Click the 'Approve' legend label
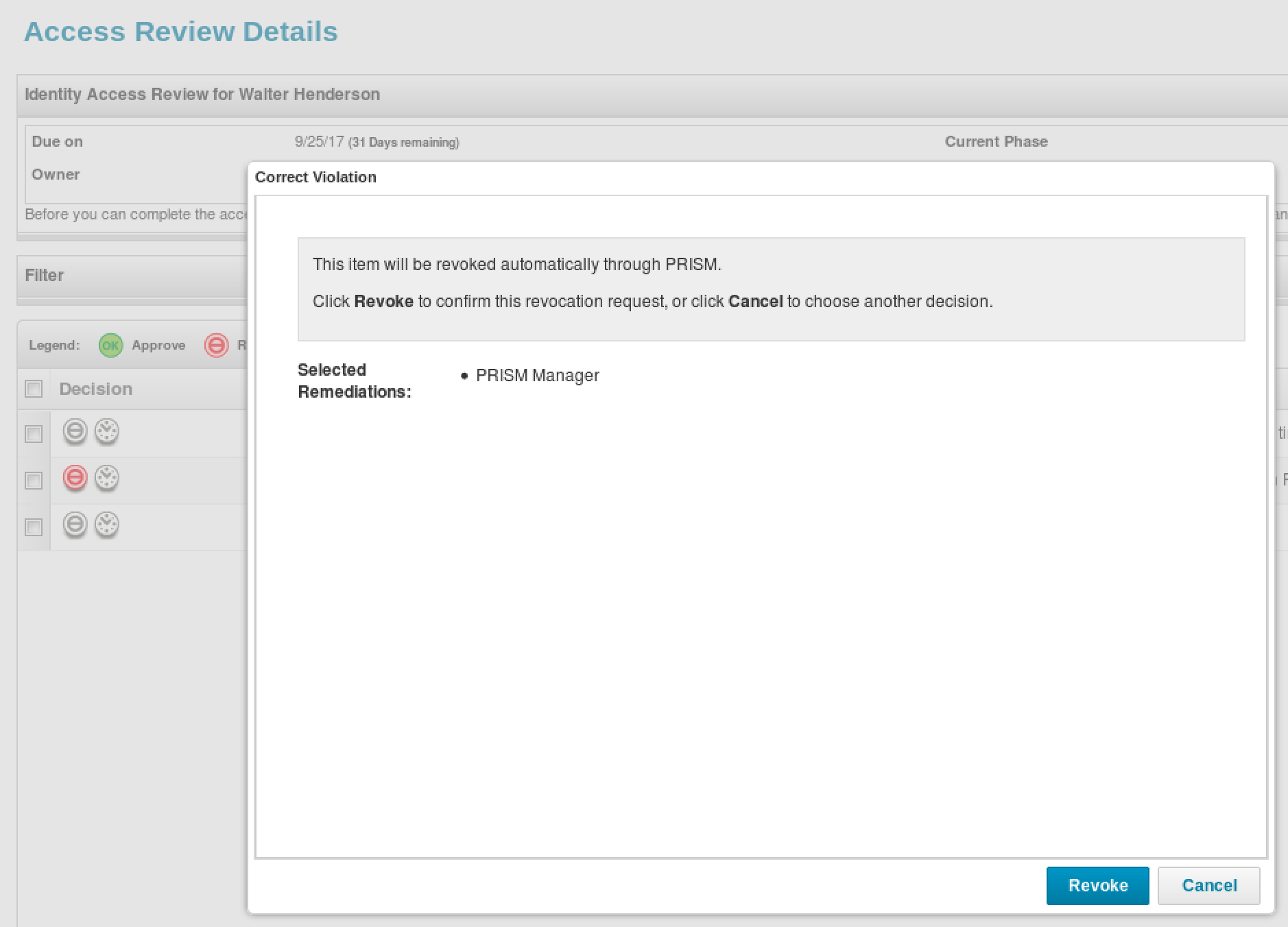 pos(158,346)
